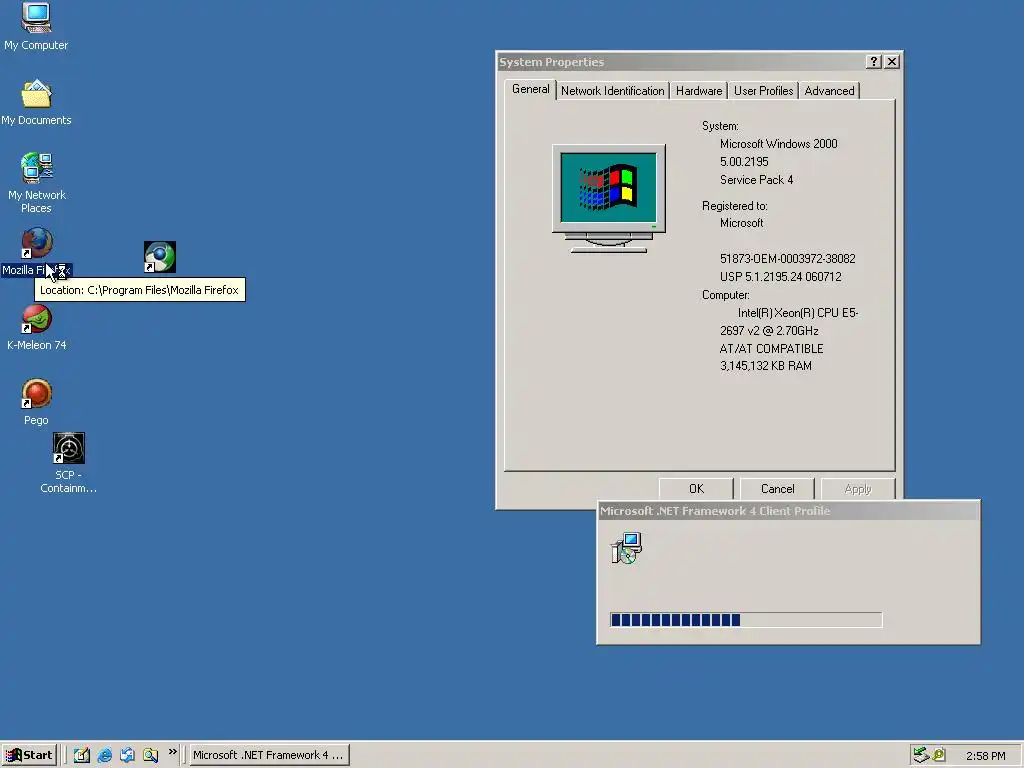Click the key-shaped system tray icon
The image size is (1024, 768).
[x=939, y=755]
